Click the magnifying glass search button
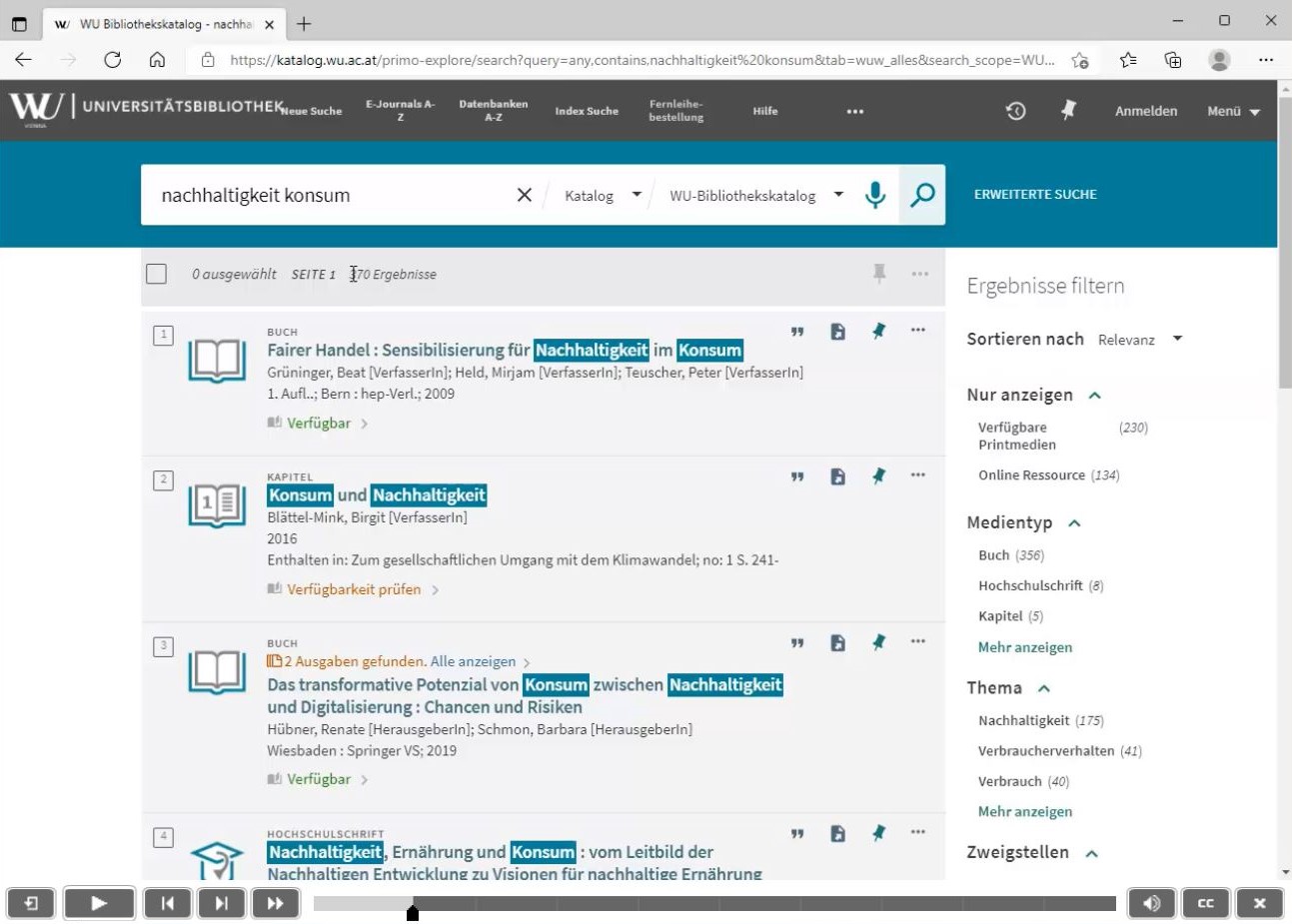Viewport: 1292px width, 924px height. pos(922,195)
